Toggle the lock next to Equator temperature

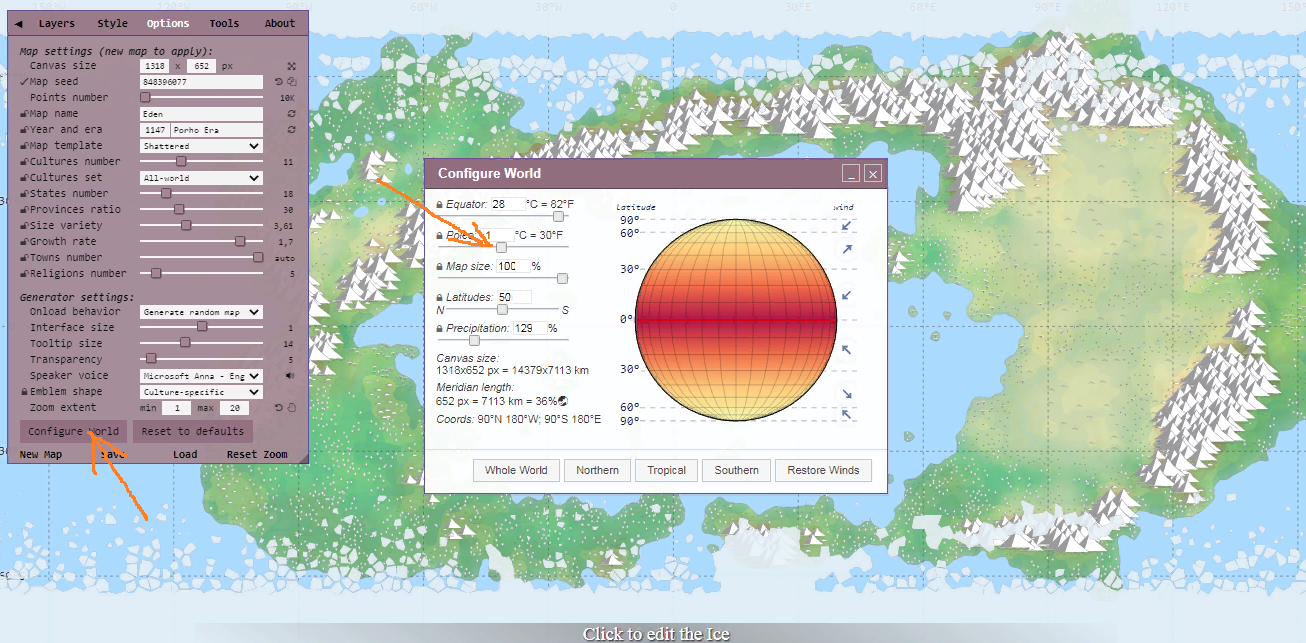click(x=439, y=204)
